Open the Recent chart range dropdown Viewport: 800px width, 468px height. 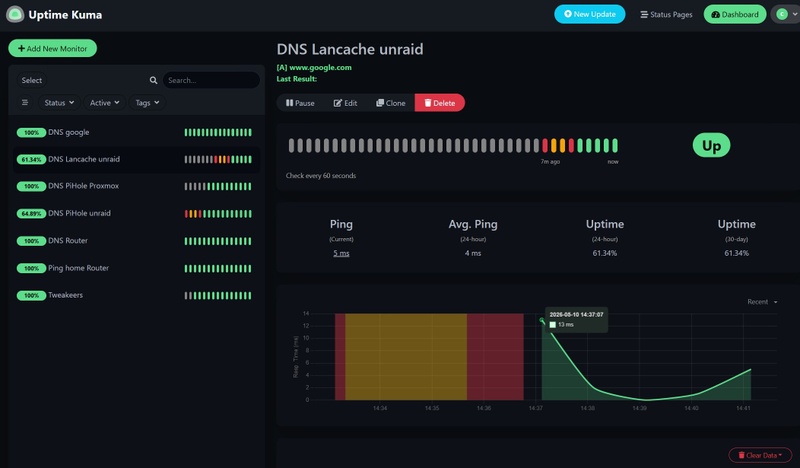762,302
